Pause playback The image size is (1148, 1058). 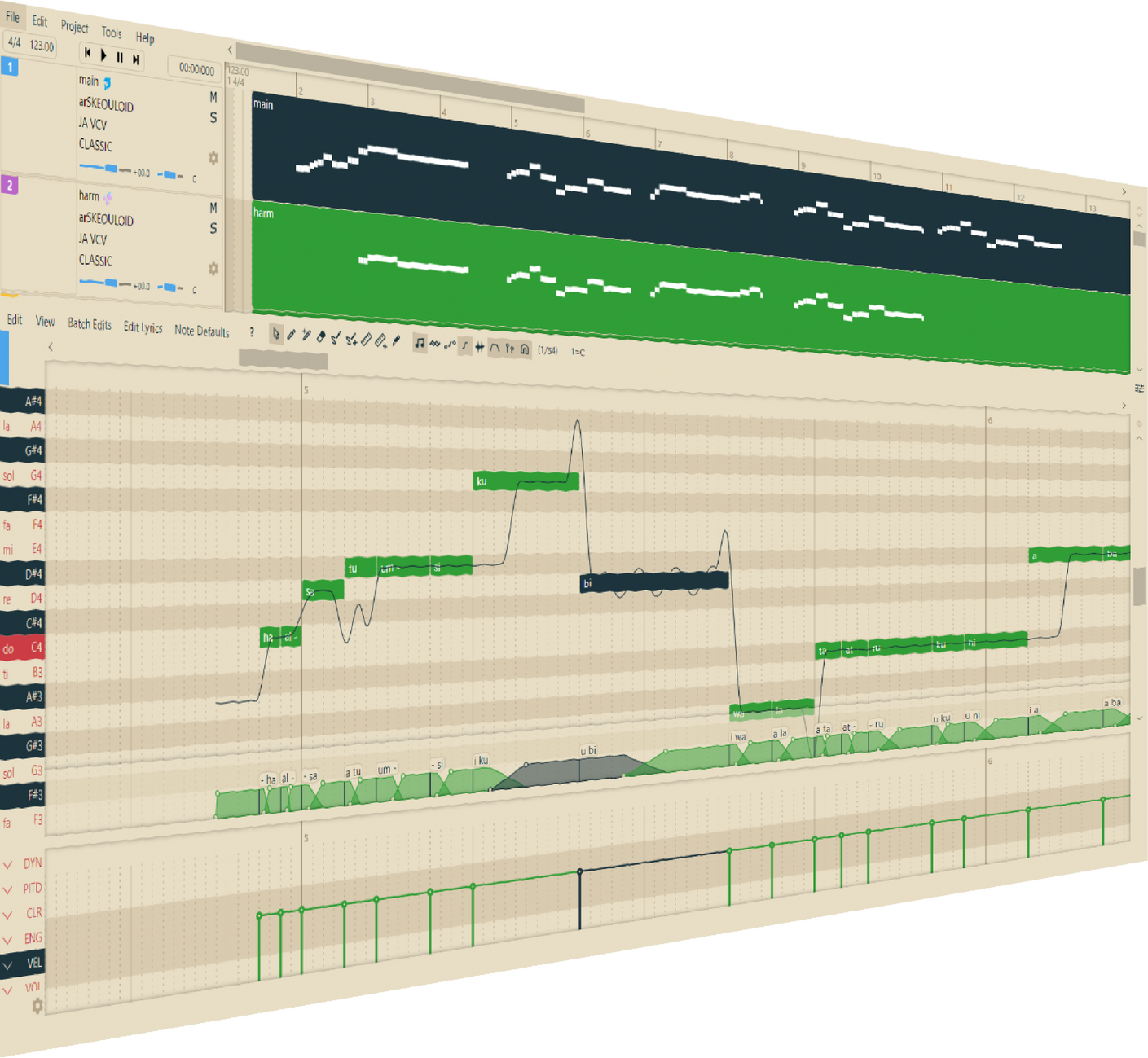point(120,57)
